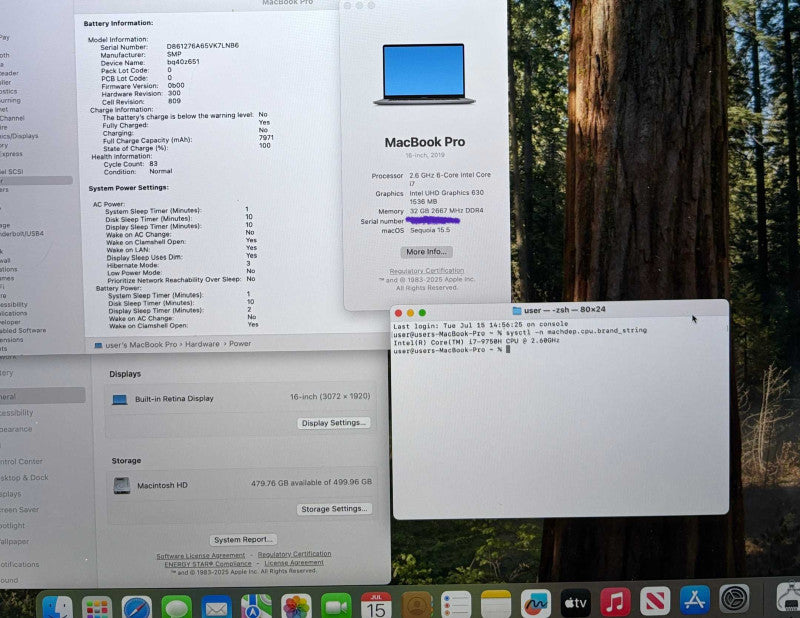Click the System Power Settings heading
This screenshot has height=618, width=800.
[x=129, y=188]
